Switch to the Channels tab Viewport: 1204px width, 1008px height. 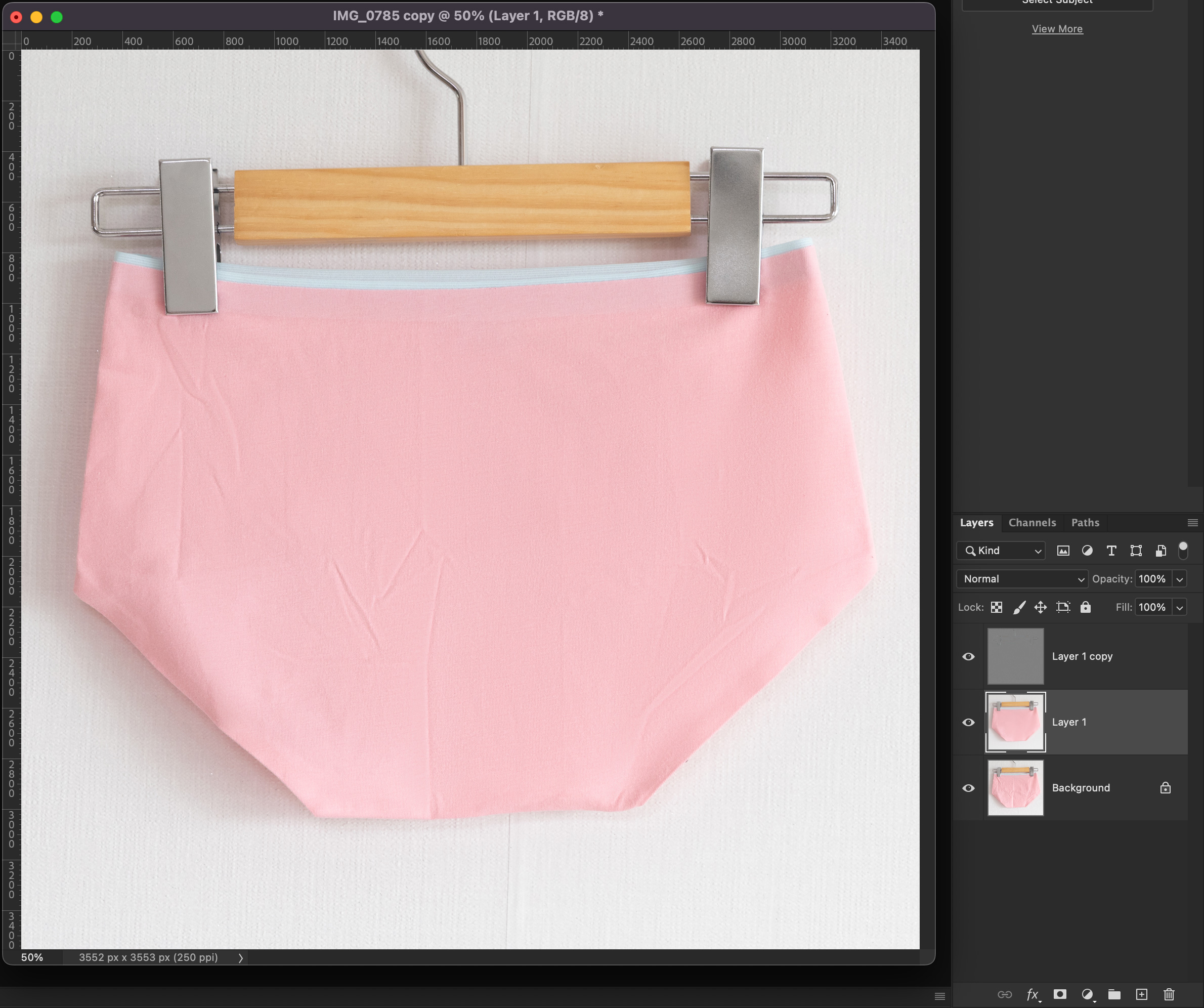click(1032, 522)
